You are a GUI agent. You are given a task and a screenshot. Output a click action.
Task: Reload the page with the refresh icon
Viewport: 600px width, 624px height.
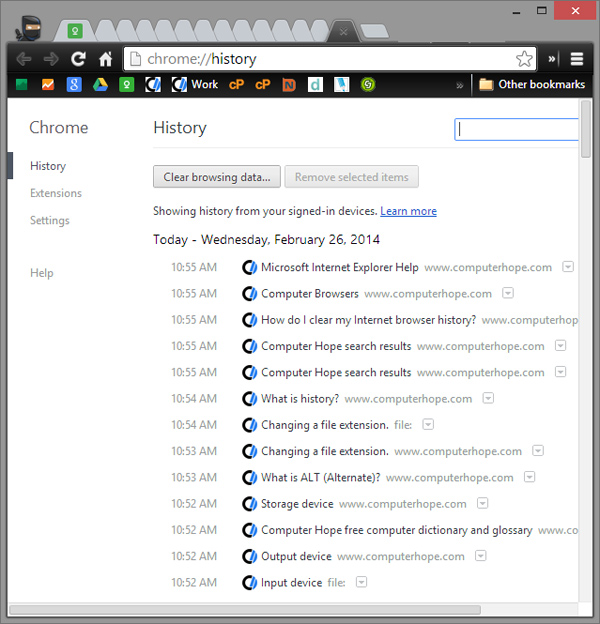tap(78, 59)
